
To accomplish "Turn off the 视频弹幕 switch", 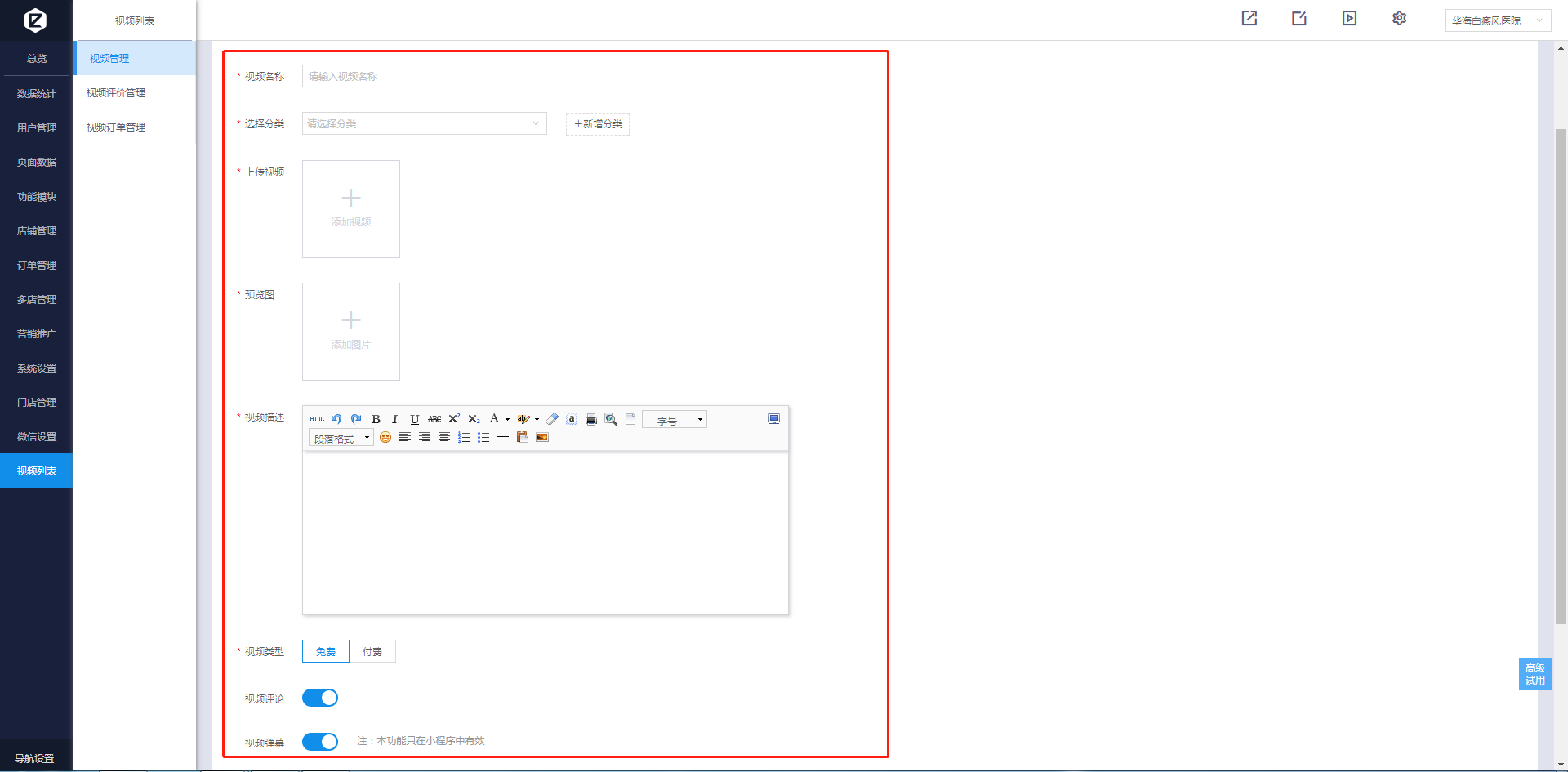I will [x=320, y=741].
